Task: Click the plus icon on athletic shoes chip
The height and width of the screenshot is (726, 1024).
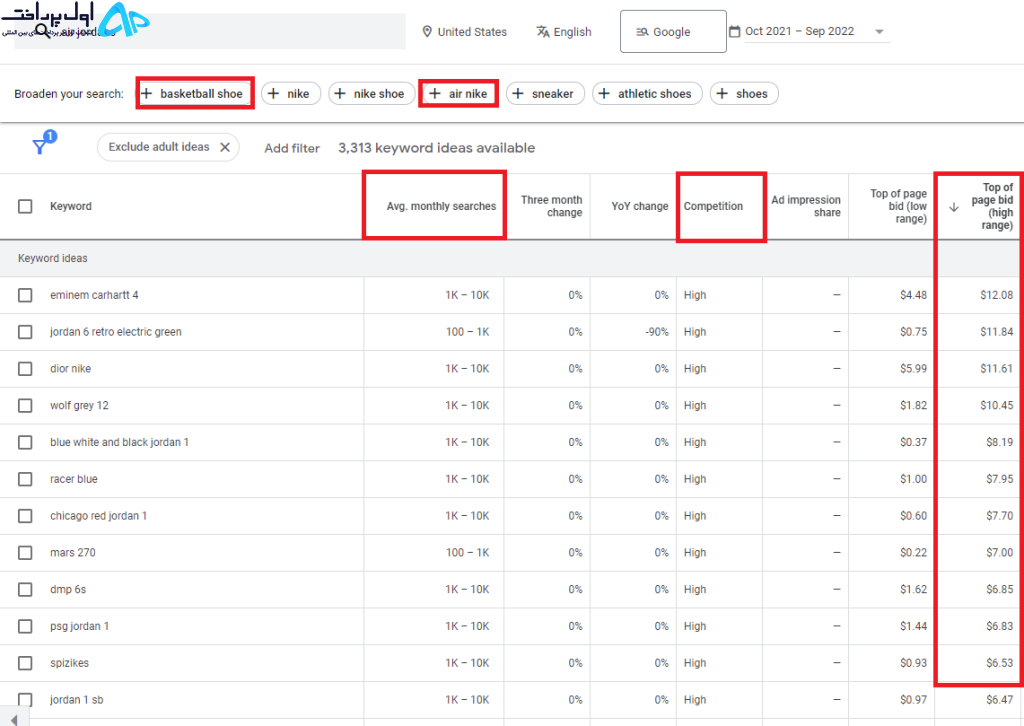Action: tap(604, 93)
